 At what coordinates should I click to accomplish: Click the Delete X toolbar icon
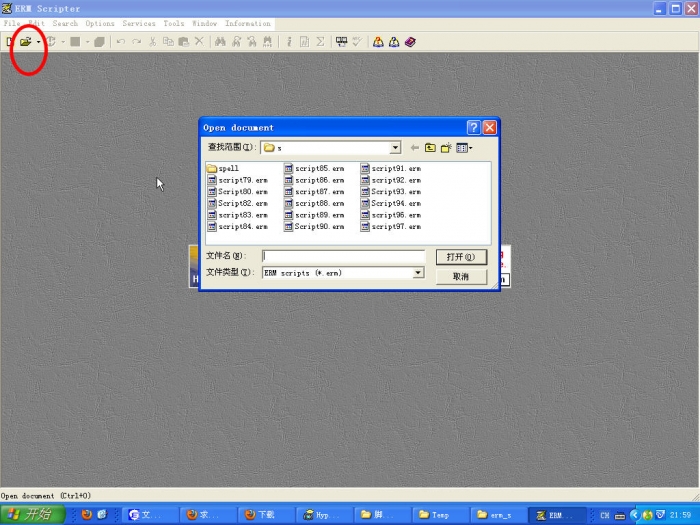click(x=199, y=42)
